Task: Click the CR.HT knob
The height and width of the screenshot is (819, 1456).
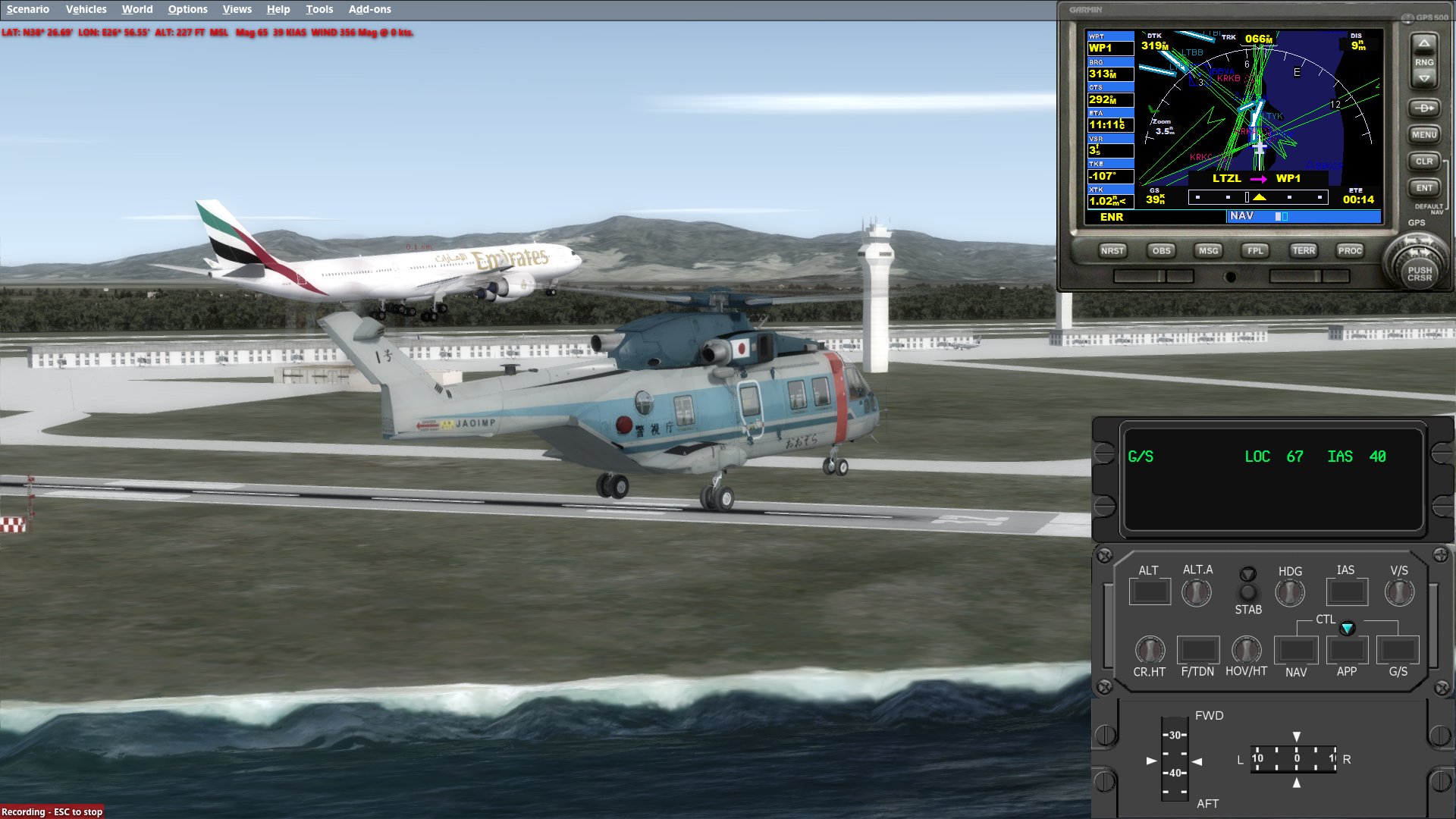Action: [1150, 650]
